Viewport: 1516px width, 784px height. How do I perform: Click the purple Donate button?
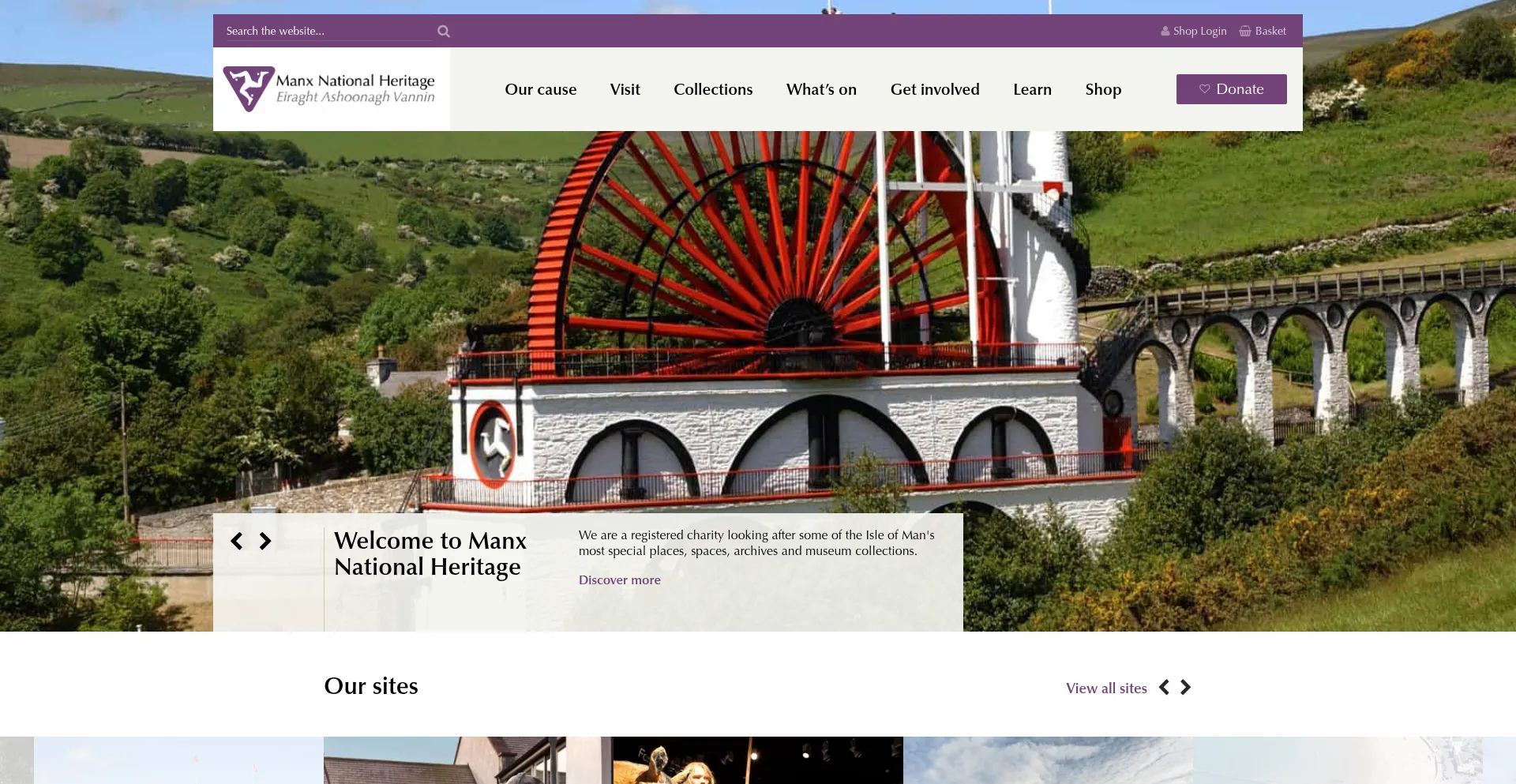click(1231, 89)
